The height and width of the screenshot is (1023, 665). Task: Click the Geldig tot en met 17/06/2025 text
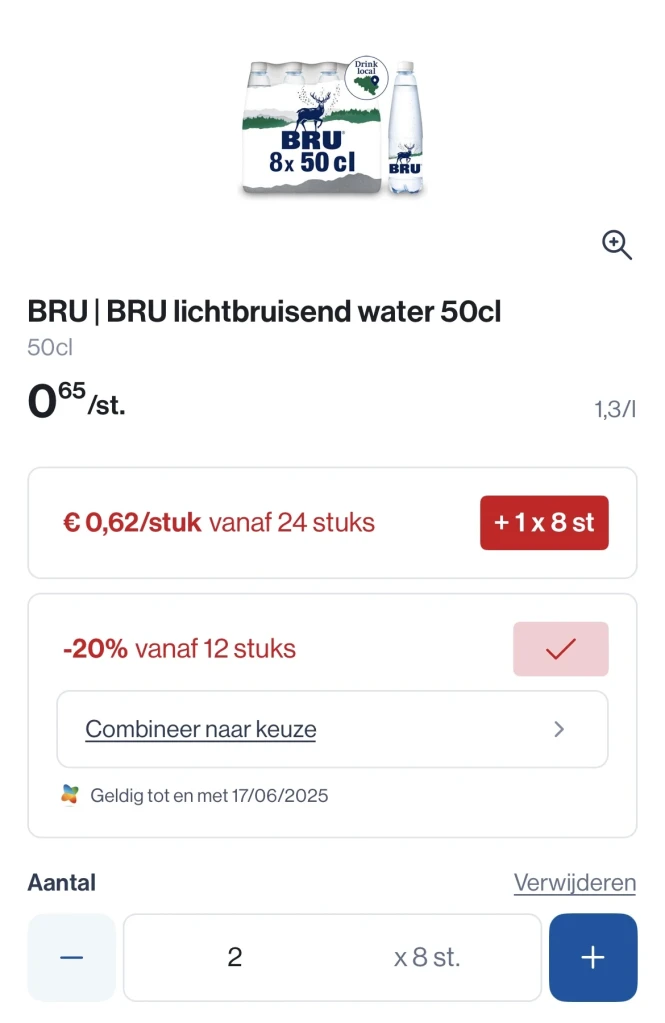[209, 796]
